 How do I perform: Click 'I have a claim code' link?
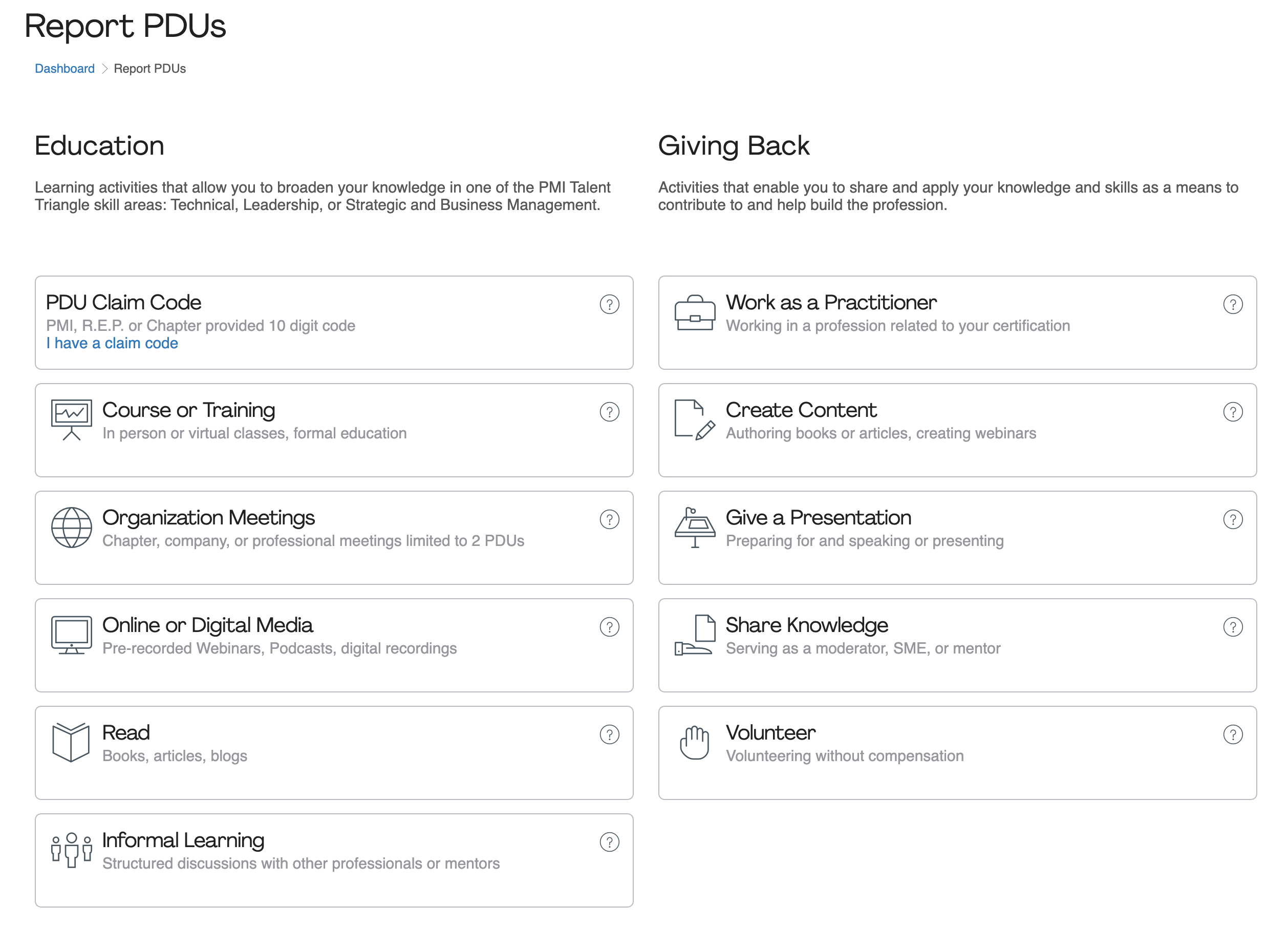(113, 343)
